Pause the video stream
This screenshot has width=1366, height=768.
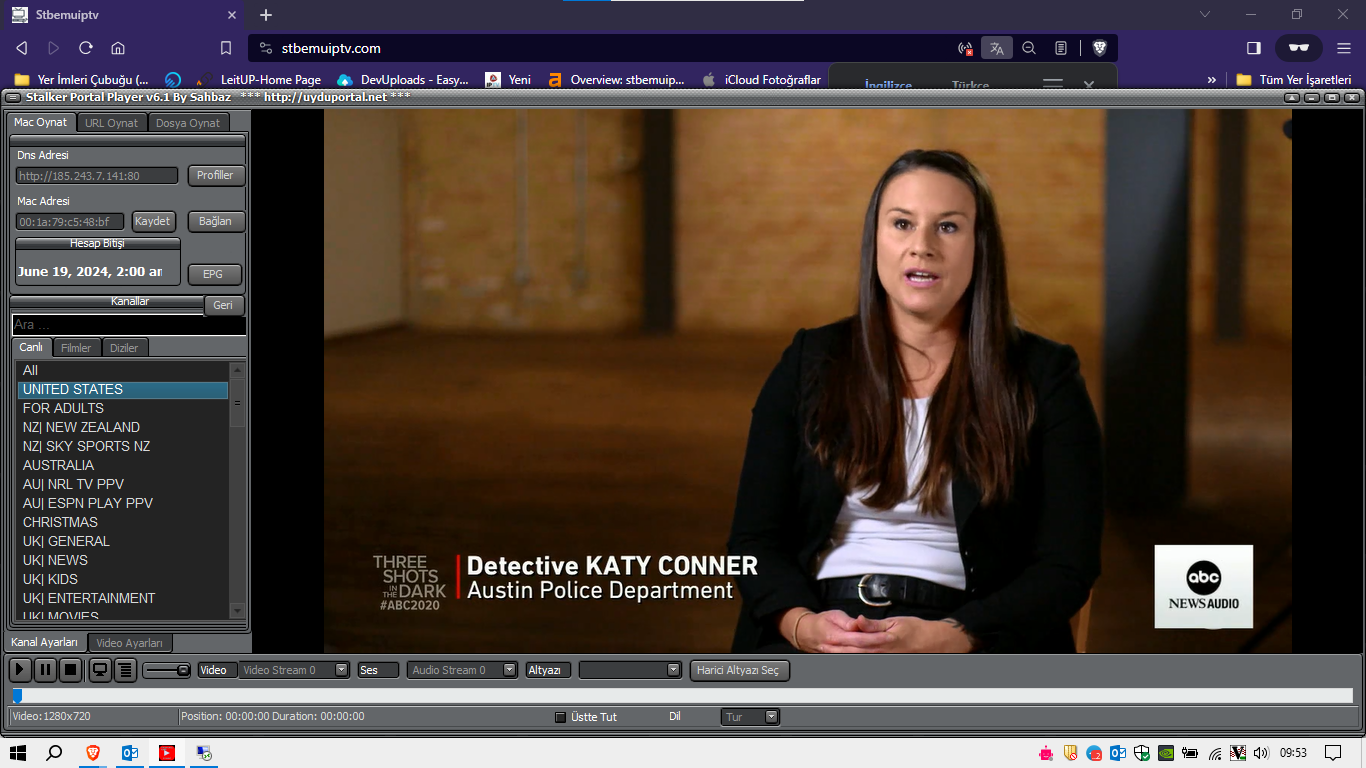(46, 670)
